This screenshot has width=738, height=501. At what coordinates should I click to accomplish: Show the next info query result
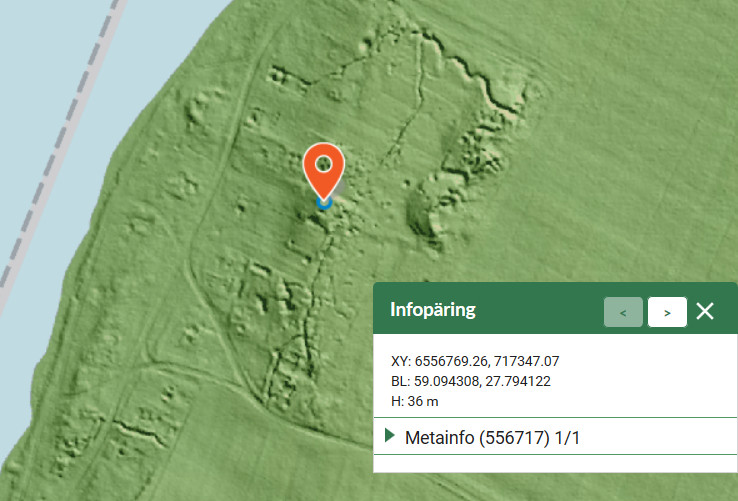pos(667,312)
